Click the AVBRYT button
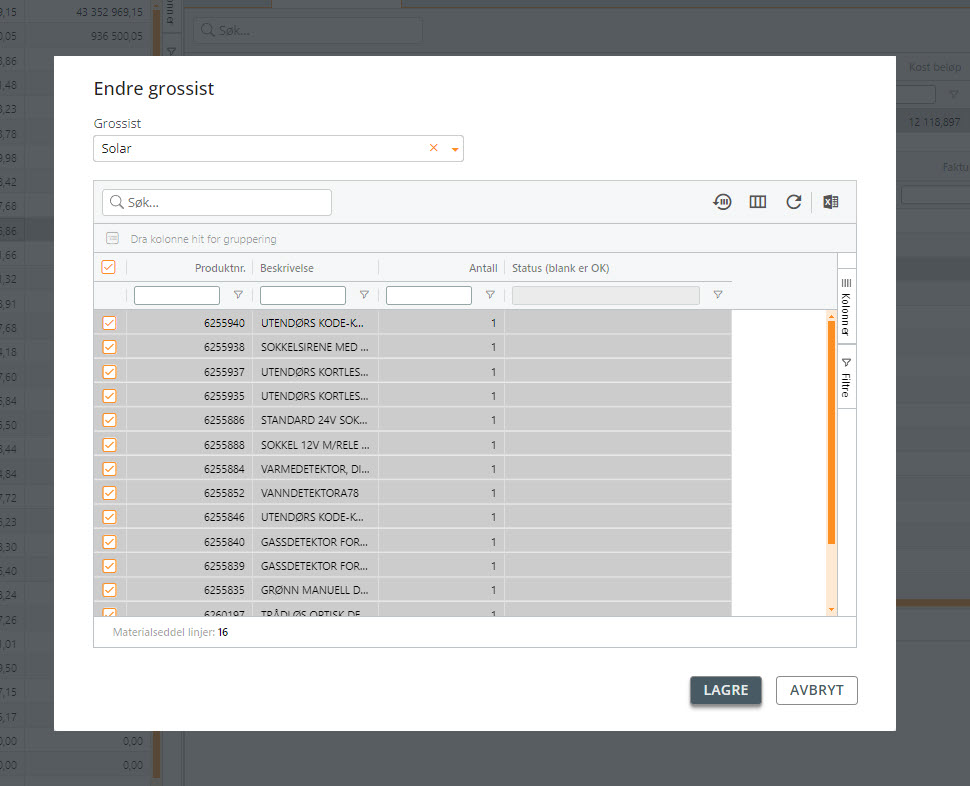The image size is (970, 786). click(817, 690)
